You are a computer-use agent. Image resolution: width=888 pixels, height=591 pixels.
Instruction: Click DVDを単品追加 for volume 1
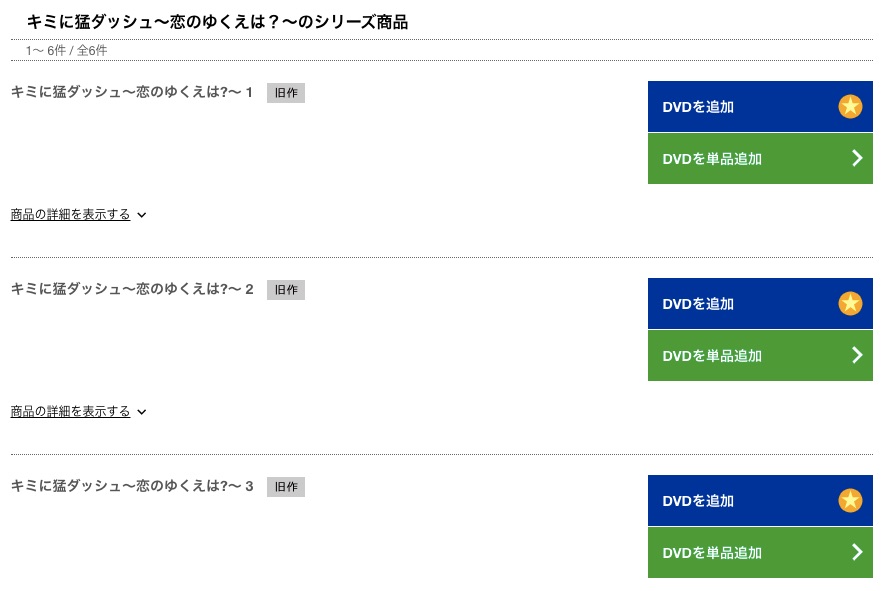pyautogui.click(x=760, y=159)
